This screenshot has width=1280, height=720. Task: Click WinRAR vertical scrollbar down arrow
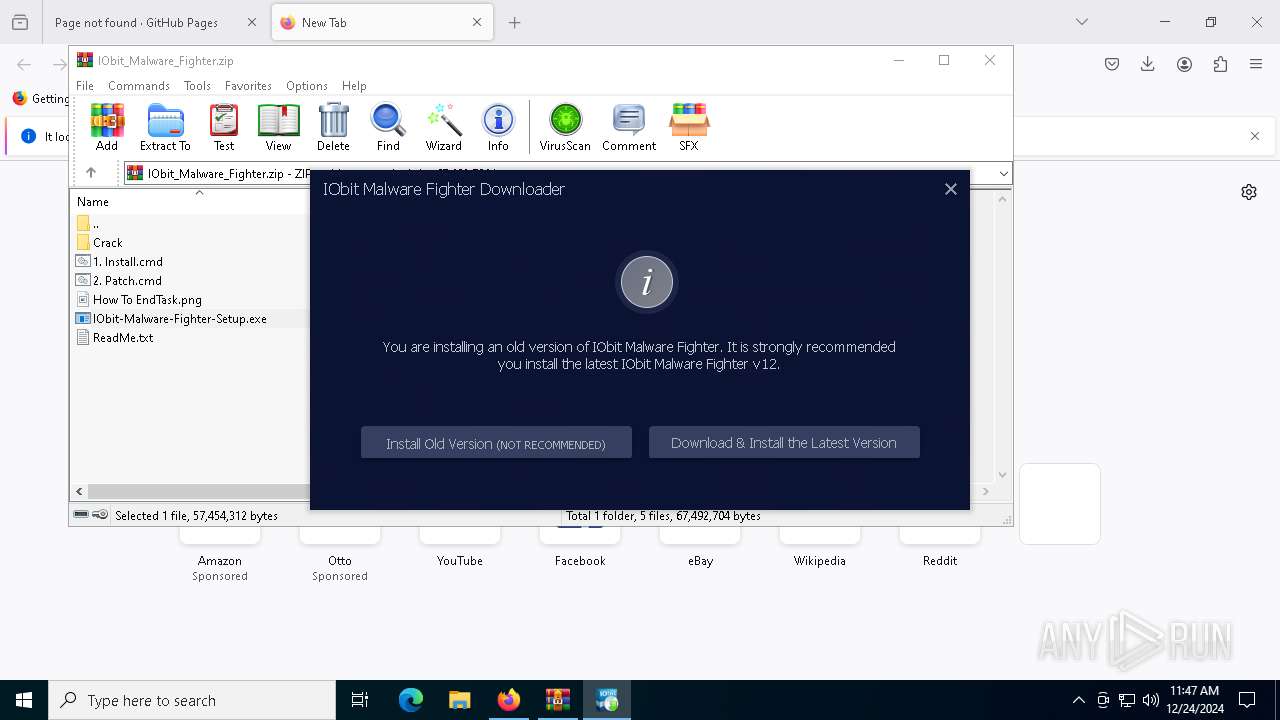(1003, 476)
